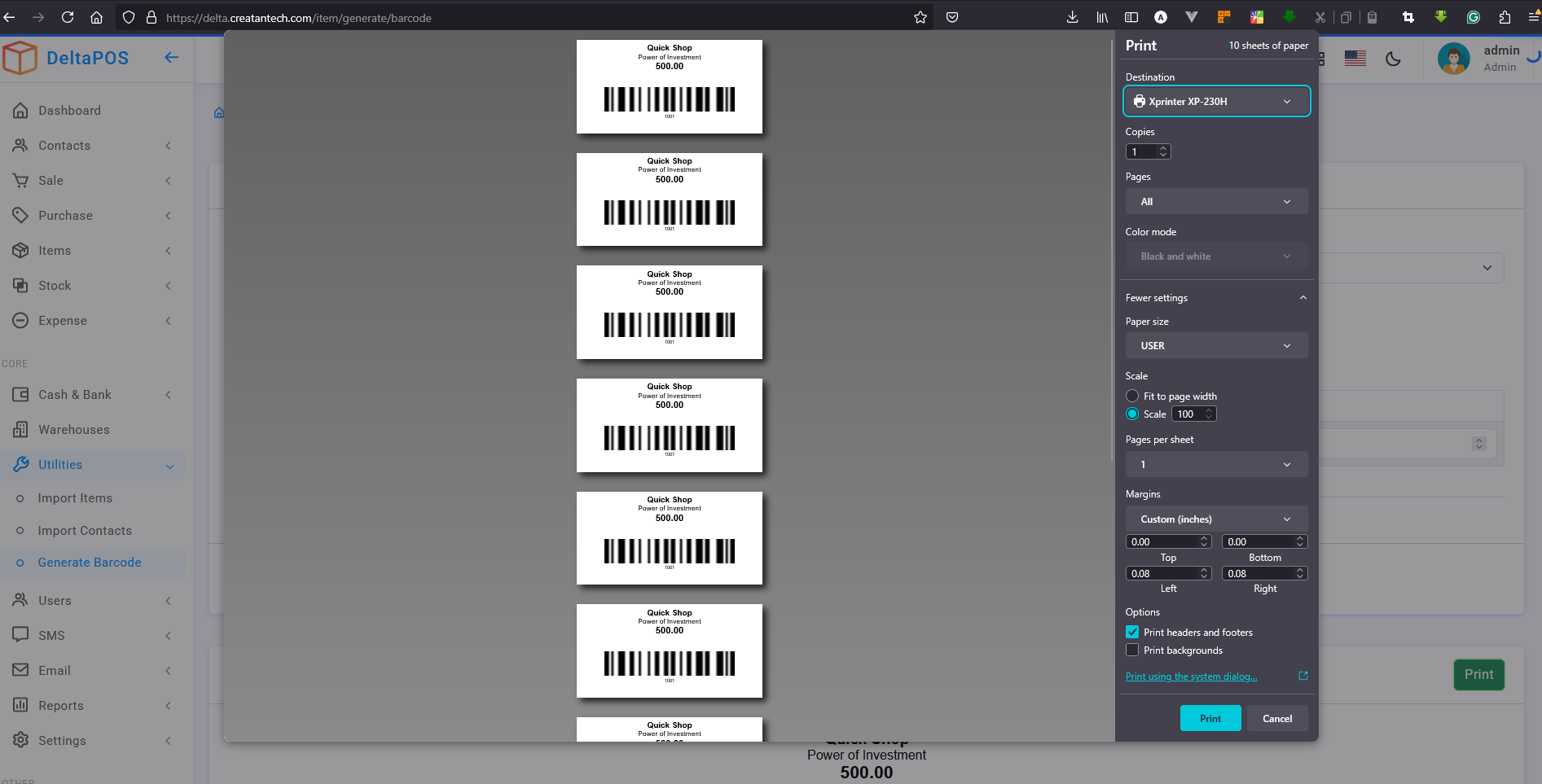Click the Top margin field
This screenshot has width=1542, height=784.
pyautogui.click(x=1168, y=541)
